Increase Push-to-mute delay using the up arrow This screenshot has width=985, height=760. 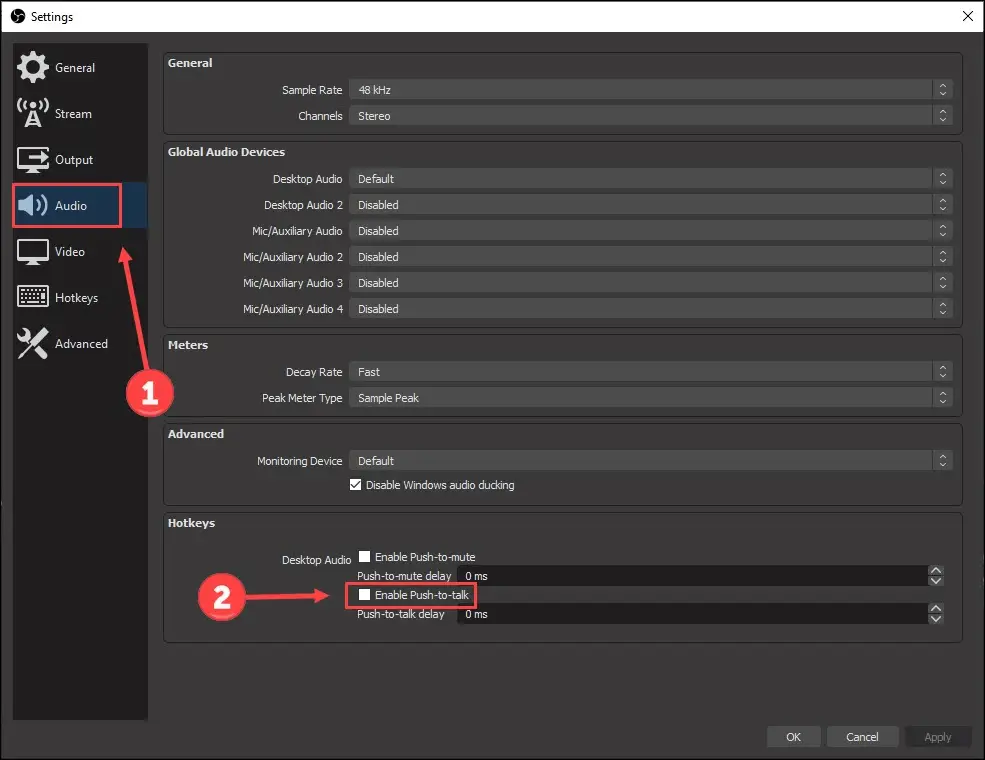click(936, 572)
